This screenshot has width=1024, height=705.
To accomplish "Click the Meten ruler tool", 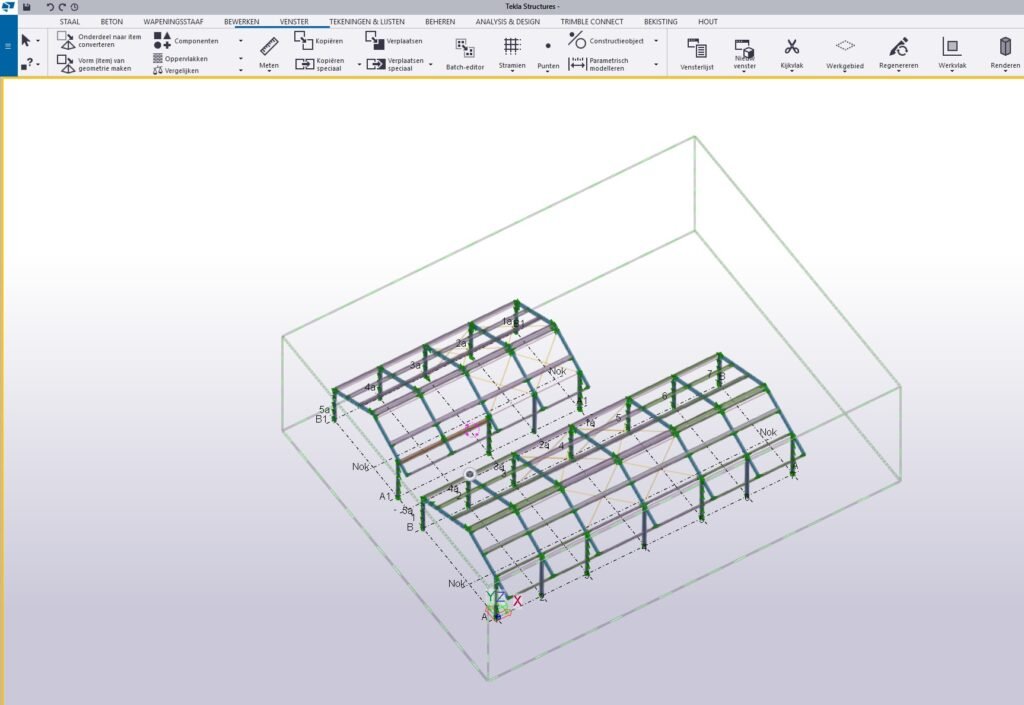I will pos(269,47).
